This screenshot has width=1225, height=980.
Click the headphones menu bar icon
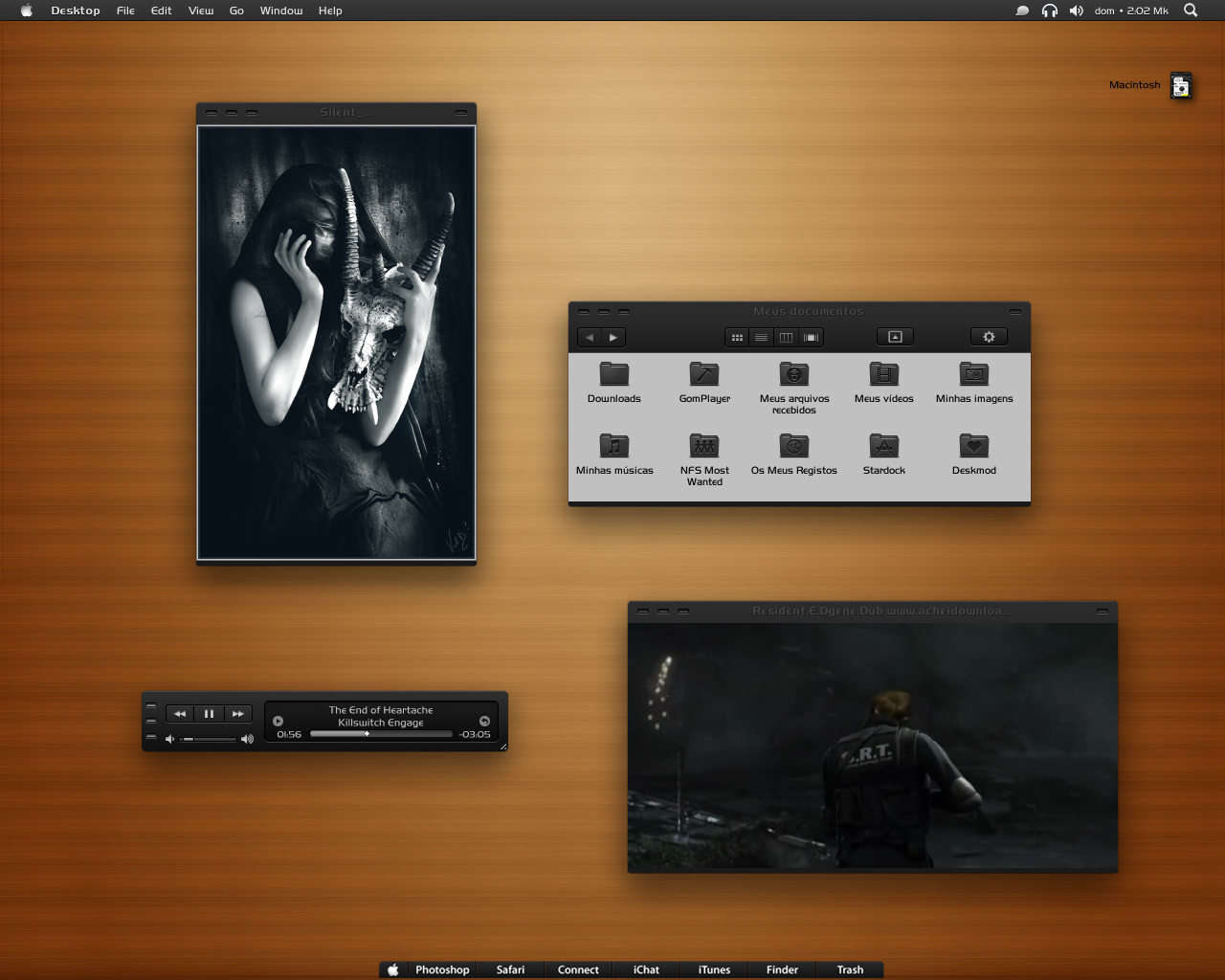[x=1050, y=11]
